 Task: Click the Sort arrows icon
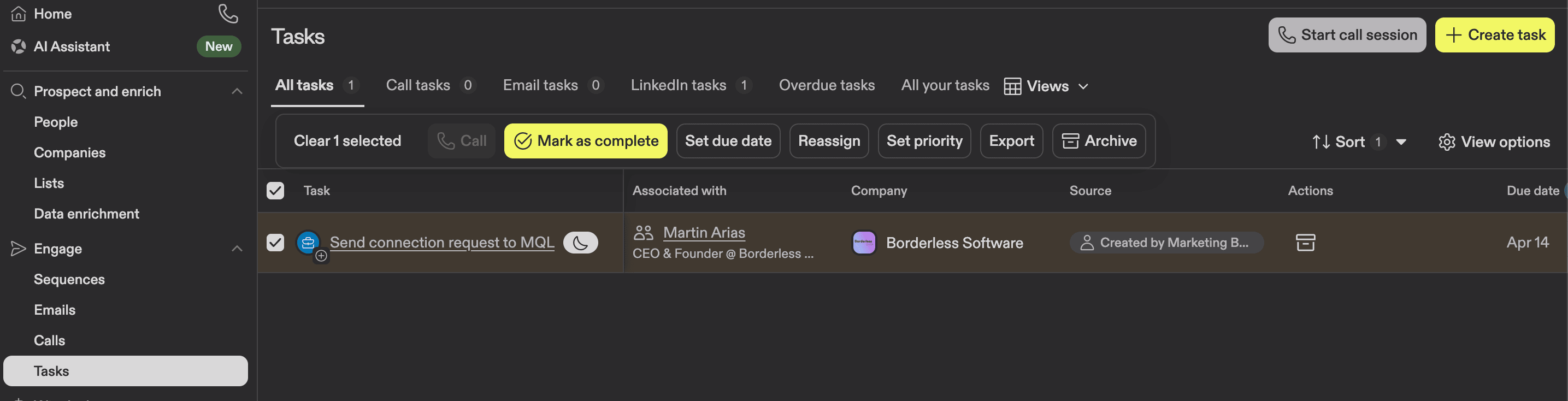1321,143
